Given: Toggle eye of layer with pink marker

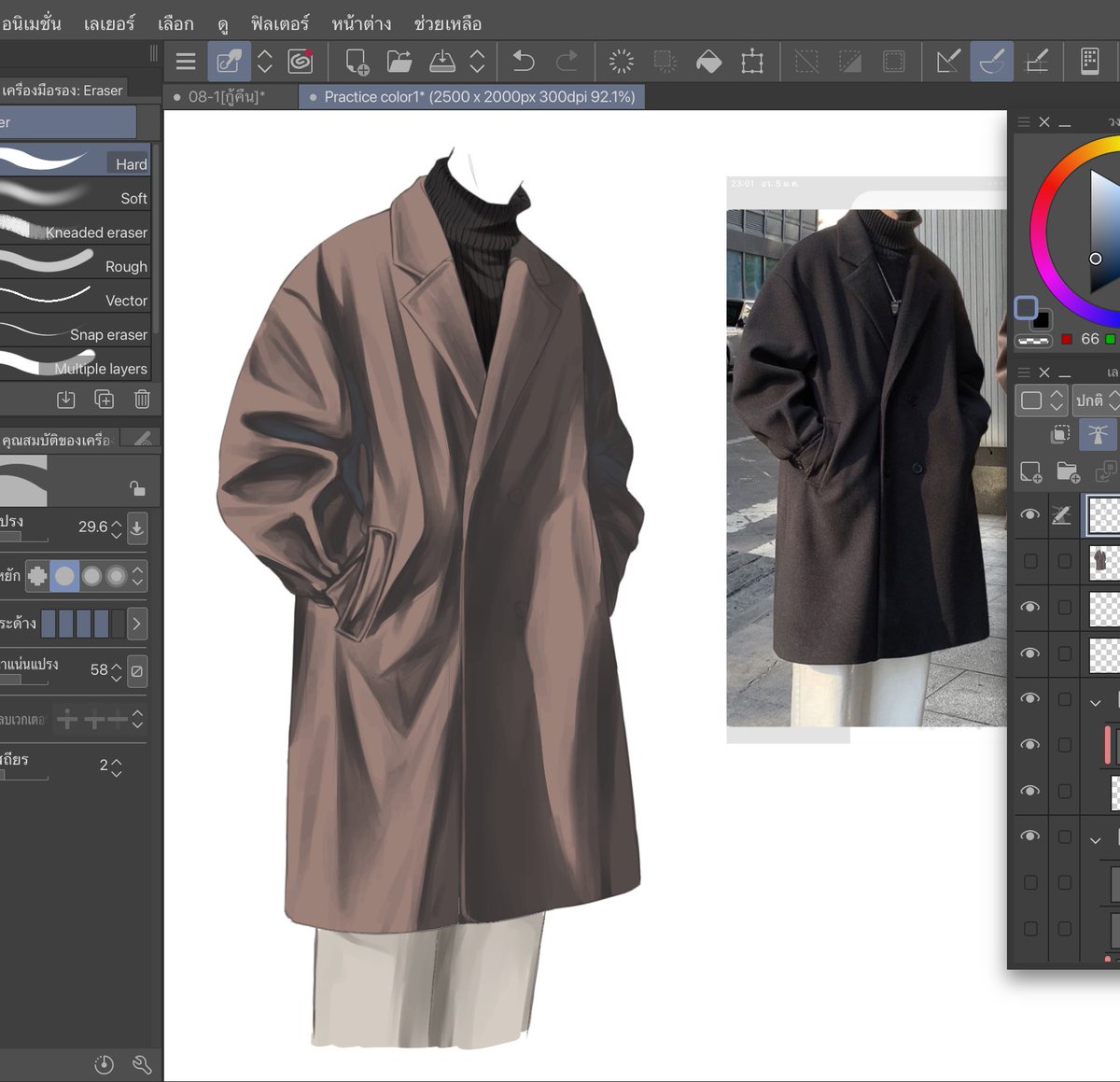Looking at the screenshot, I should [1030, 744].
